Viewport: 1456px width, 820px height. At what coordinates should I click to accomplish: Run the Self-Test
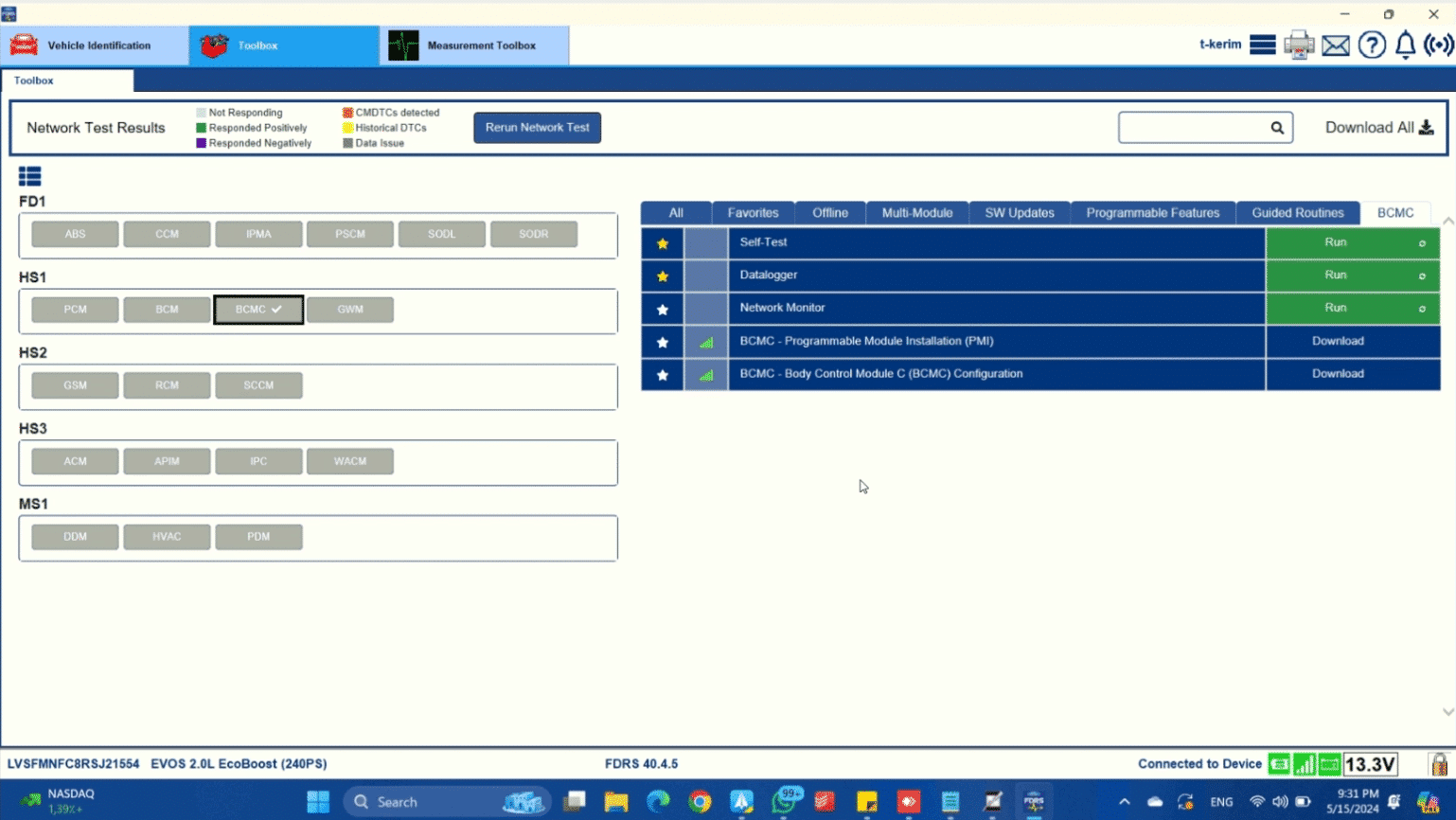[1353, 243]
